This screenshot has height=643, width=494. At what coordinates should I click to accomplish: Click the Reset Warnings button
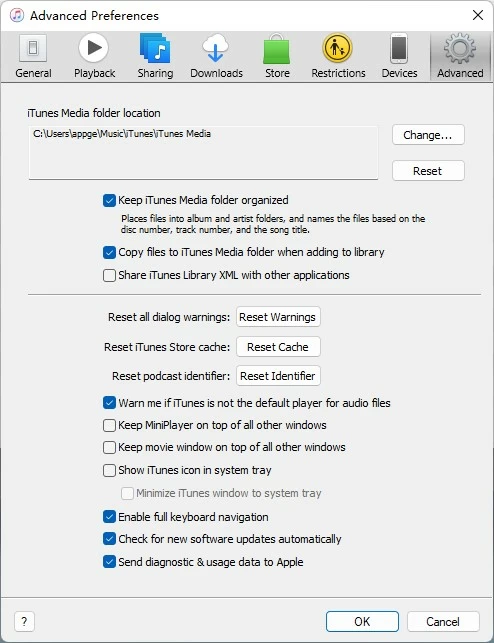tap(278, 317)
